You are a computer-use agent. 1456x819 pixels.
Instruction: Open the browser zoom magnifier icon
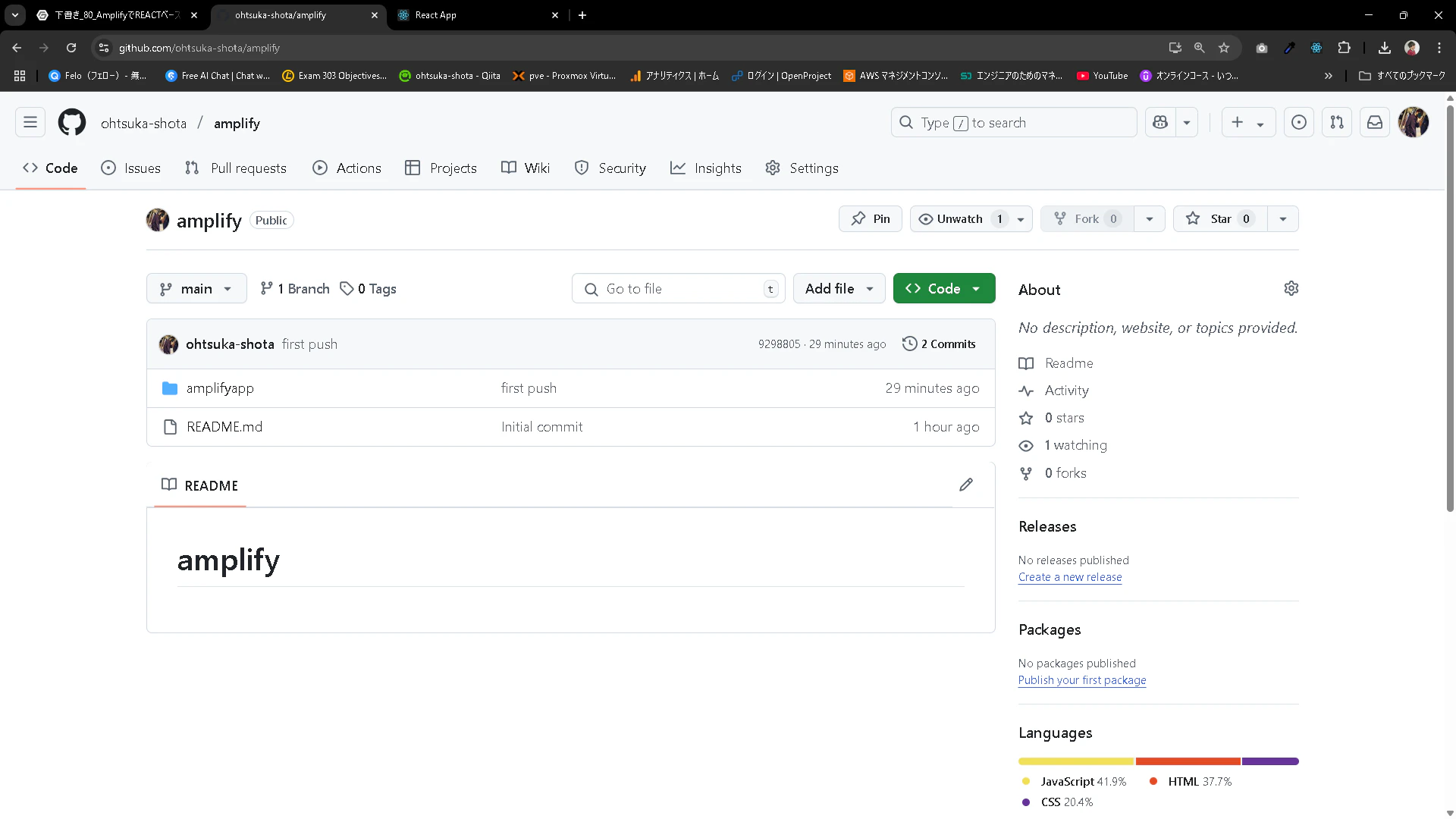coord(1200,48)
